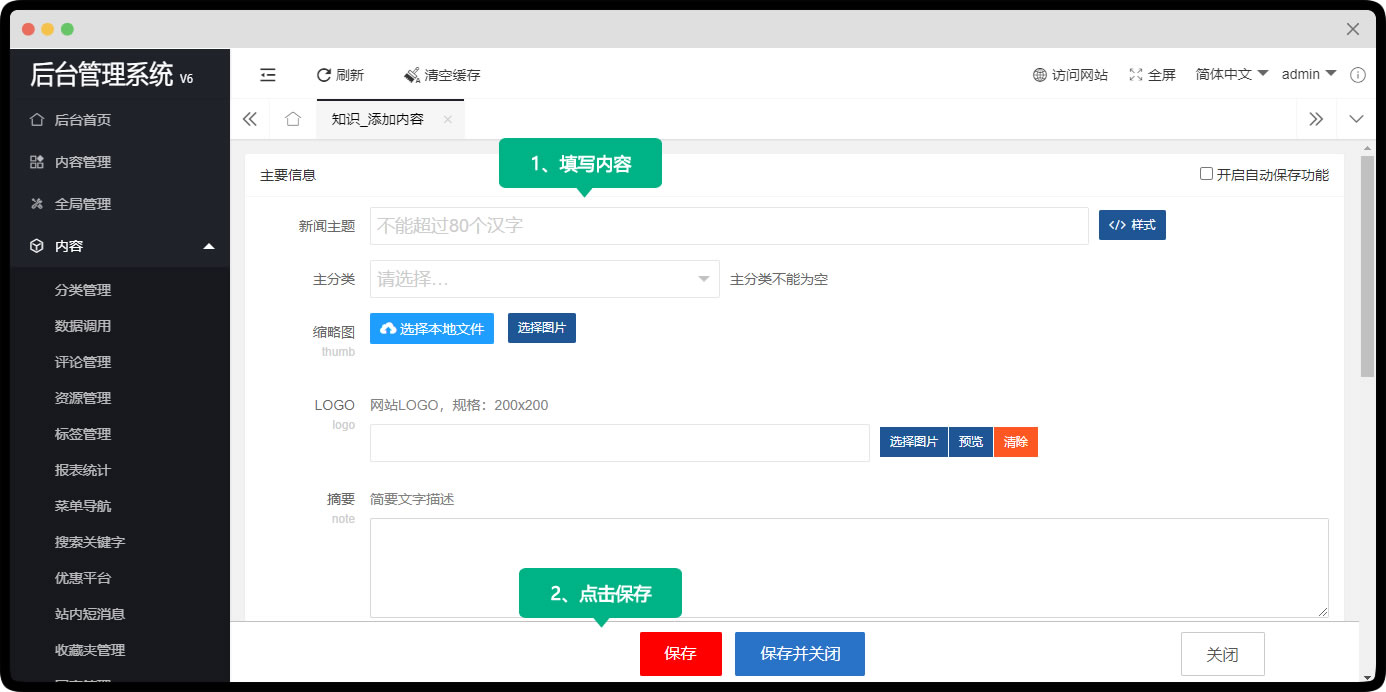Image resolution: width=1386 pixels, height=692 pixels.
Task: Collapse the 内容 sidebar section
Action: (x=208, y=246)
